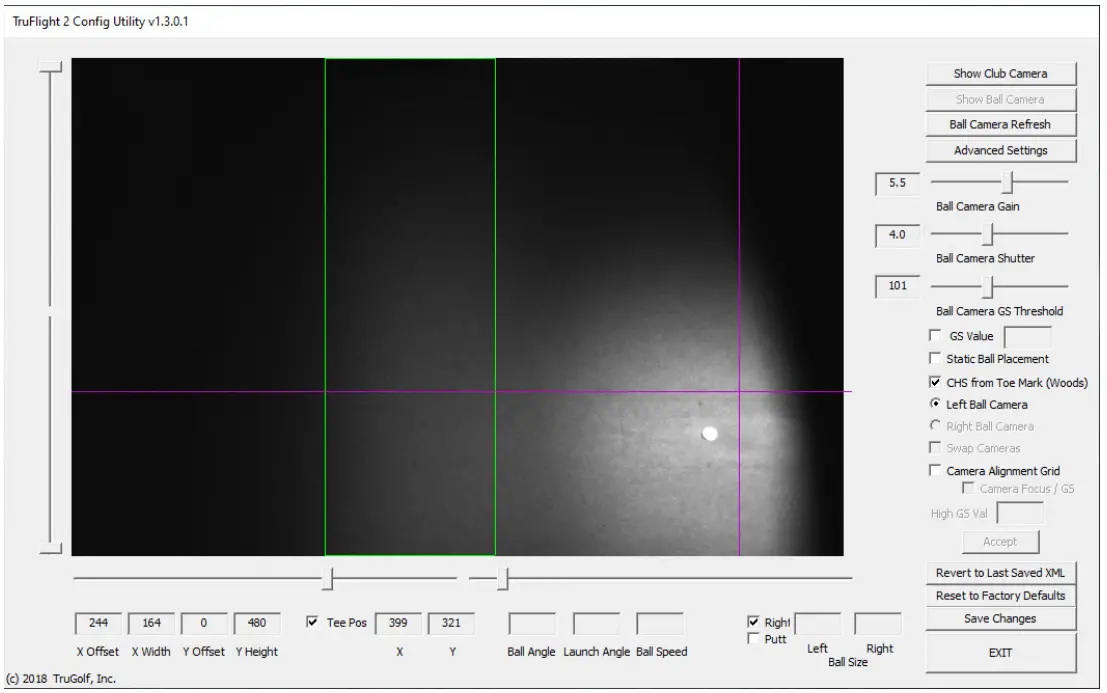Click the Ball Camera GS Threshold slider thumb
The image size is (1107, 693).
(988, 287)
